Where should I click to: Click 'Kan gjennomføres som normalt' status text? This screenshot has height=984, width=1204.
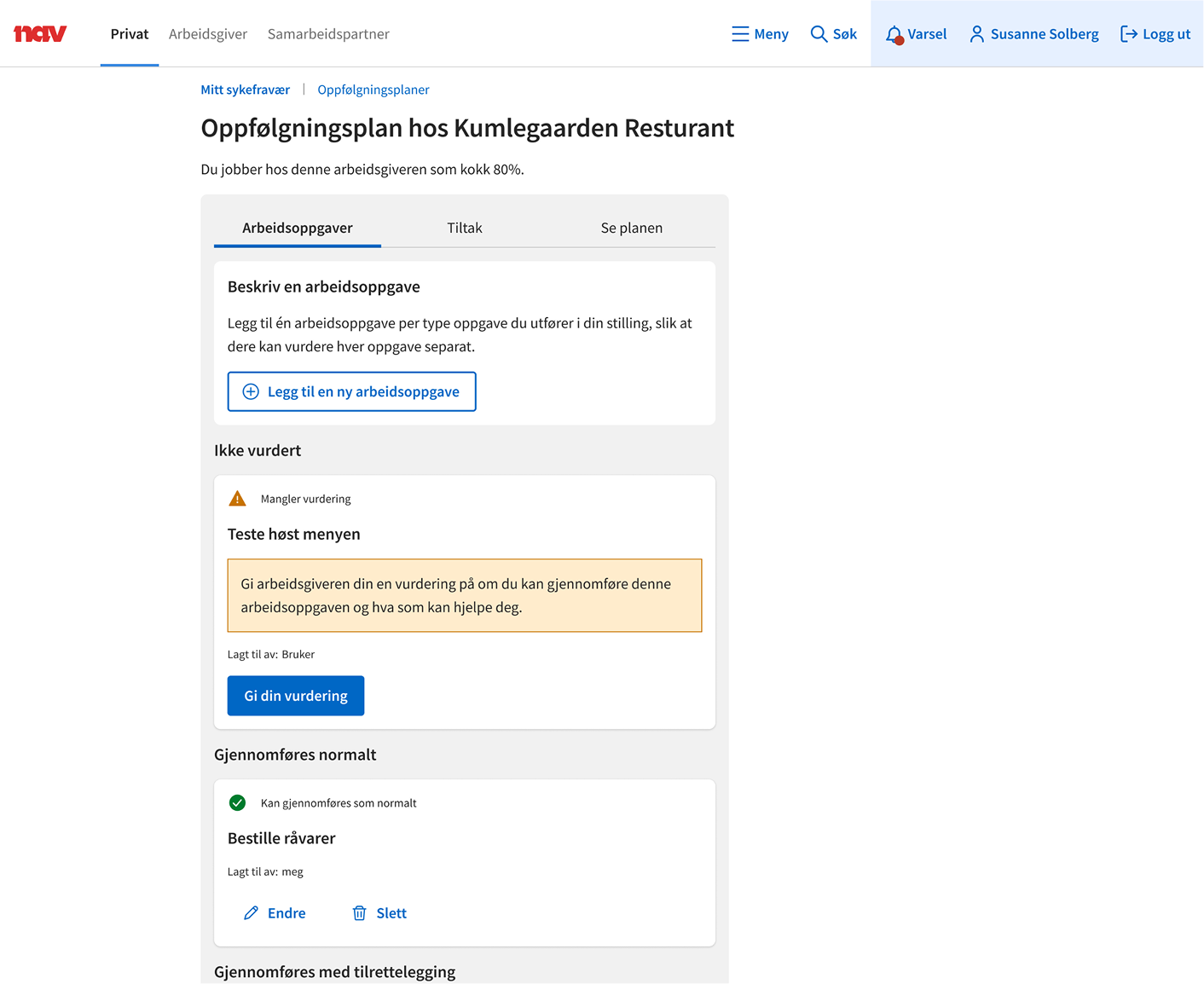(x=339, y=803)
